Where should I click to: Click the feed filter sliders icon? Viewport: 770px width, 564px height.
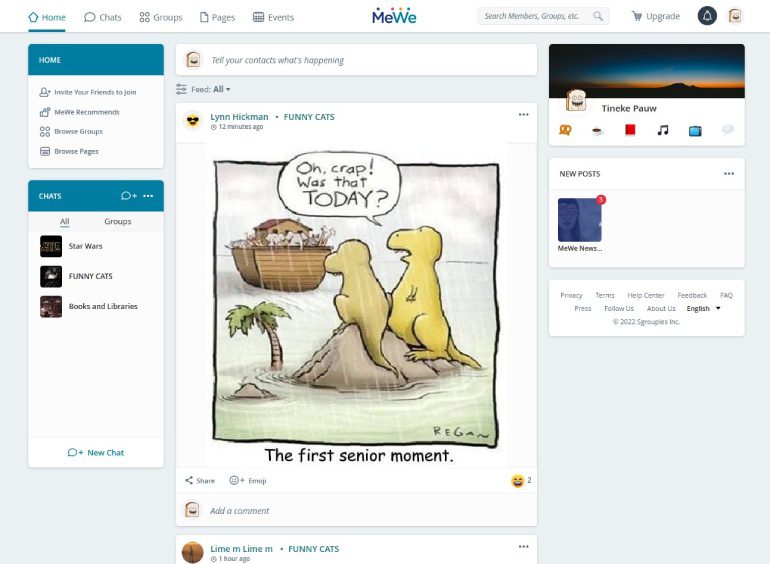[x=181, y=89]
